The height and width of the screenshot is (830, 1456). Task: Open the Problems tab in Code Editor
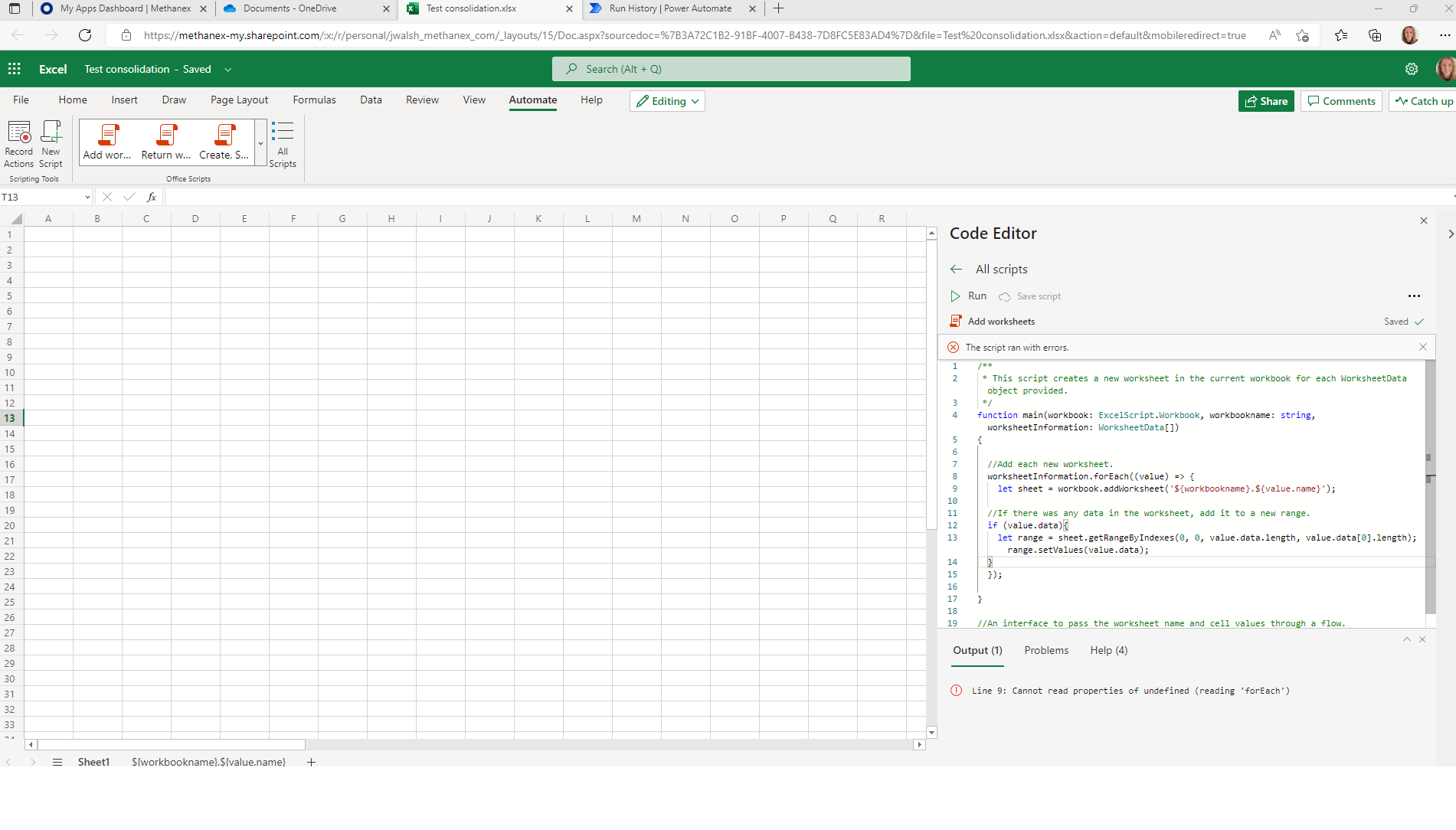(1046, 650)
